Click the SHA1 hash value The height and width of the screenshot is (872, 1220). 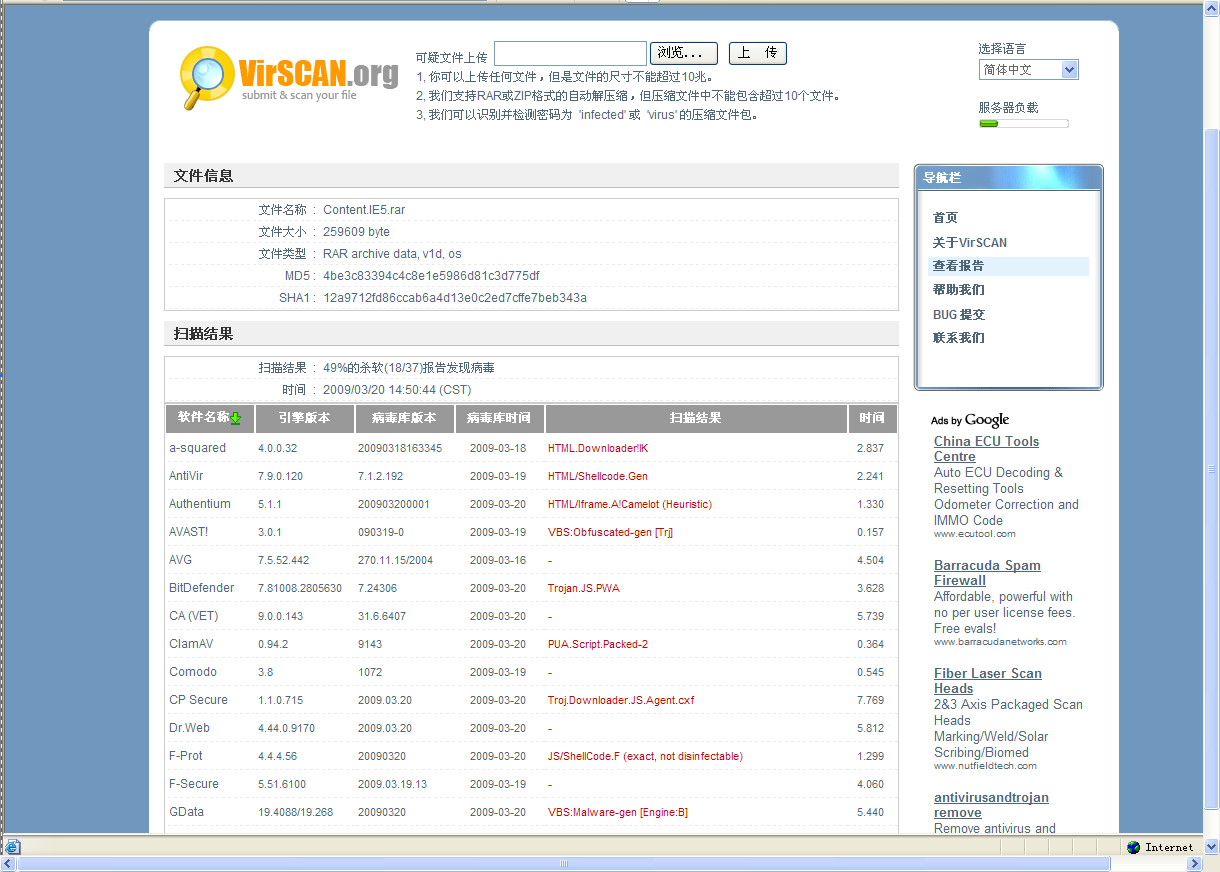click(x=455, y=298)
